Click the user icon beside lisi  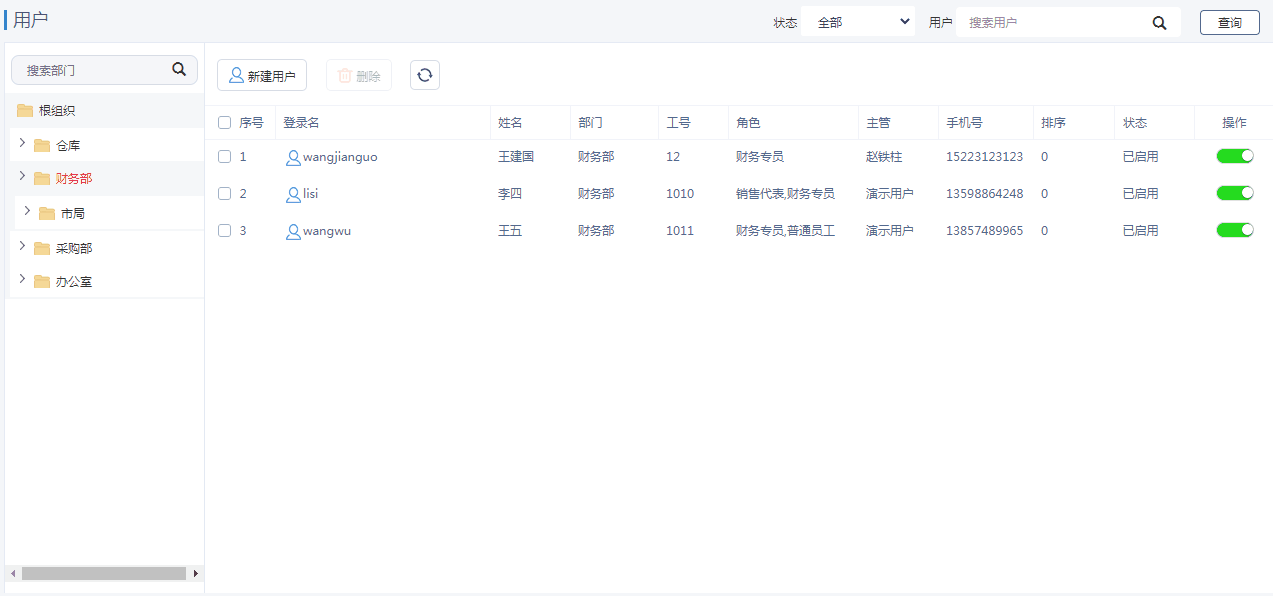[x=293, y=194]
